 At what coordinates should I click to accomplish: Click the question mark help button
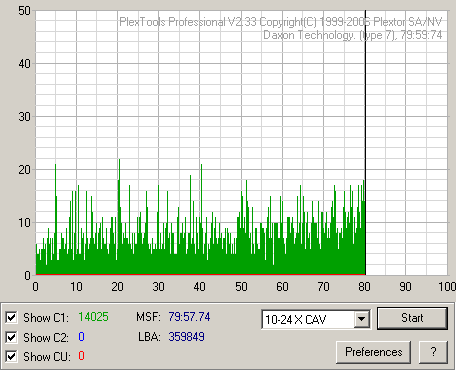pyautogui.click(x=433, y=352)
